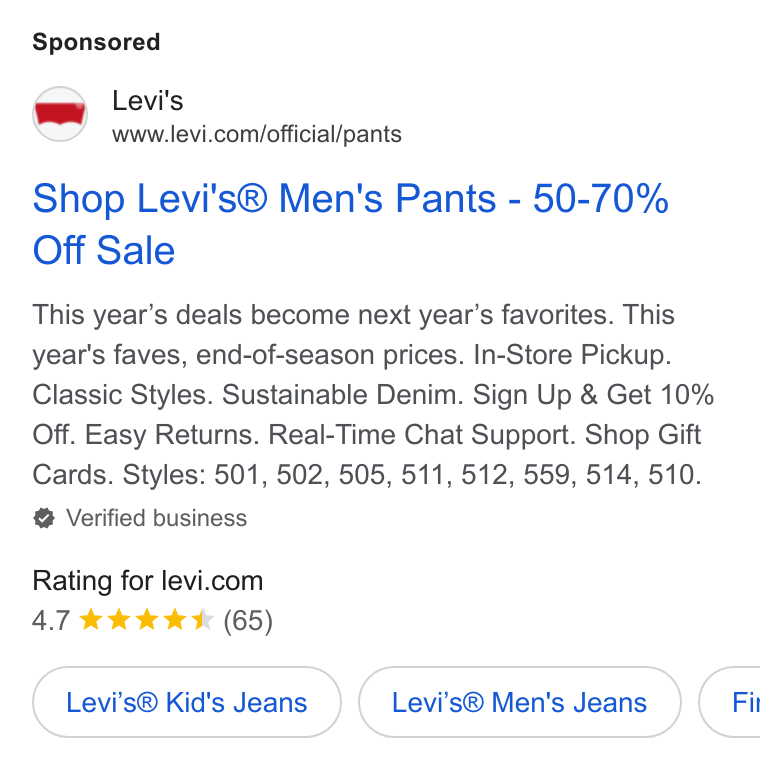
Task: Click the partially visible chip after Men's Jeans
Action: coord(730,702)
